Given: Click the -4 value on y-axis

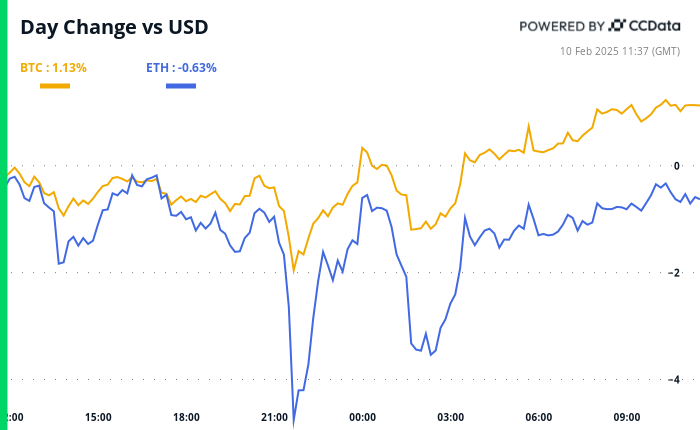Looking at the screenshot, I should [x=674, y=379].
